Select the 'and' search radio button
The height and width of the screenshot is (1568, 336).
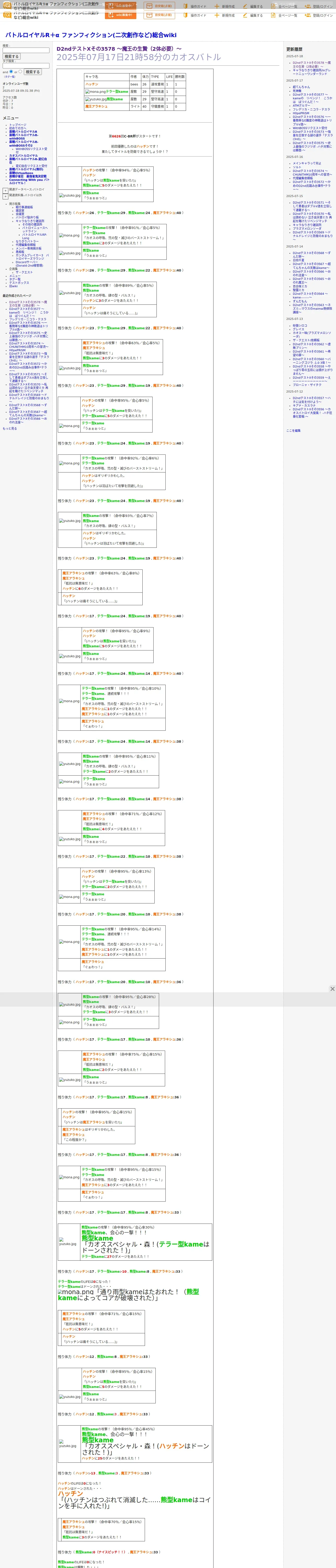(12, 71)
